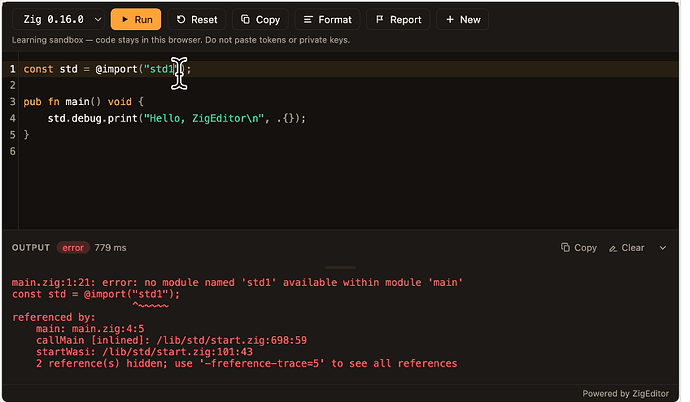Click the closing brace on line 5
690x402 pixels.
tap(26, 135)
